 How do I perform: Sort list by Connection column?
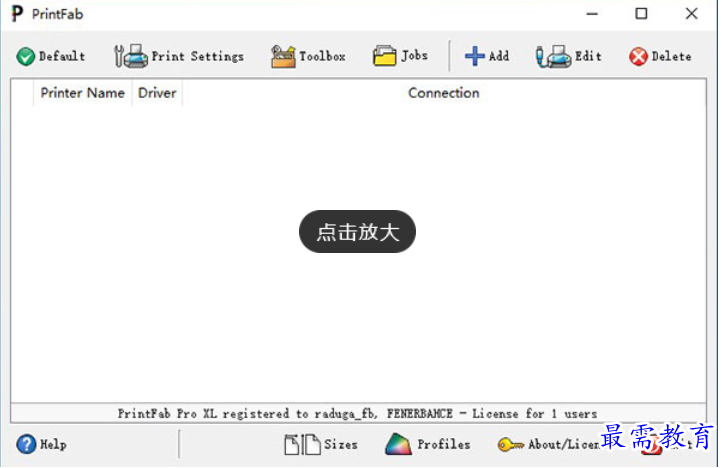coord(443,93)
